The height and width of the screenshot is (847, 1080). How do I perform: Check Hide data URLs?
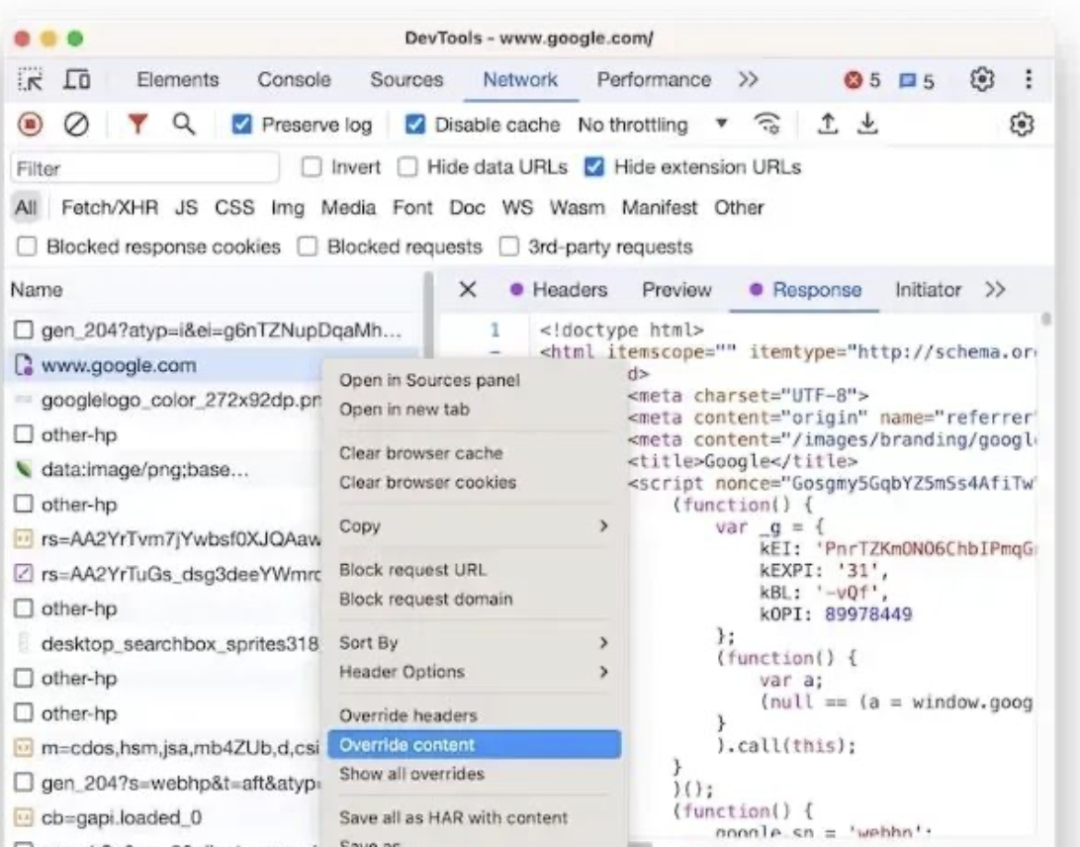[407, 167]
